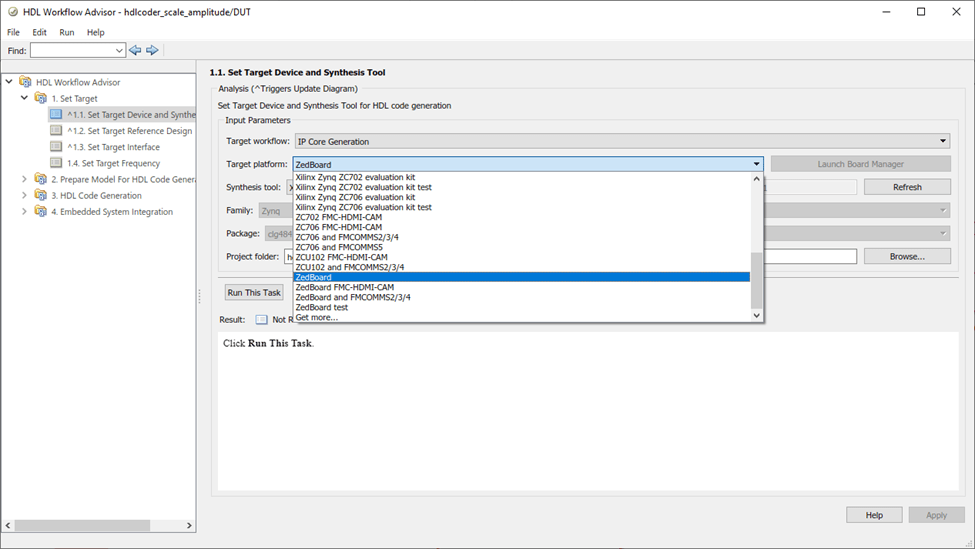Click the Refresh button
This screenshot has height=549, width=975.
[907, 187]
